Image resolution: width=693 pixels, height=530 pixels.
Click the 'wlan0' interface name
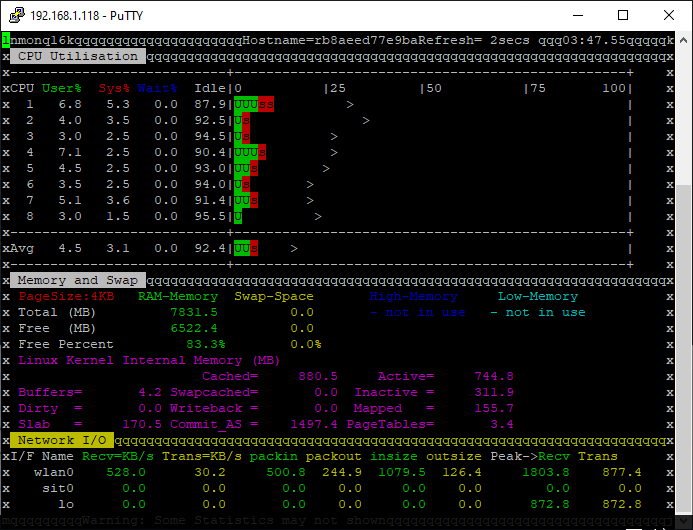point(54,472)
